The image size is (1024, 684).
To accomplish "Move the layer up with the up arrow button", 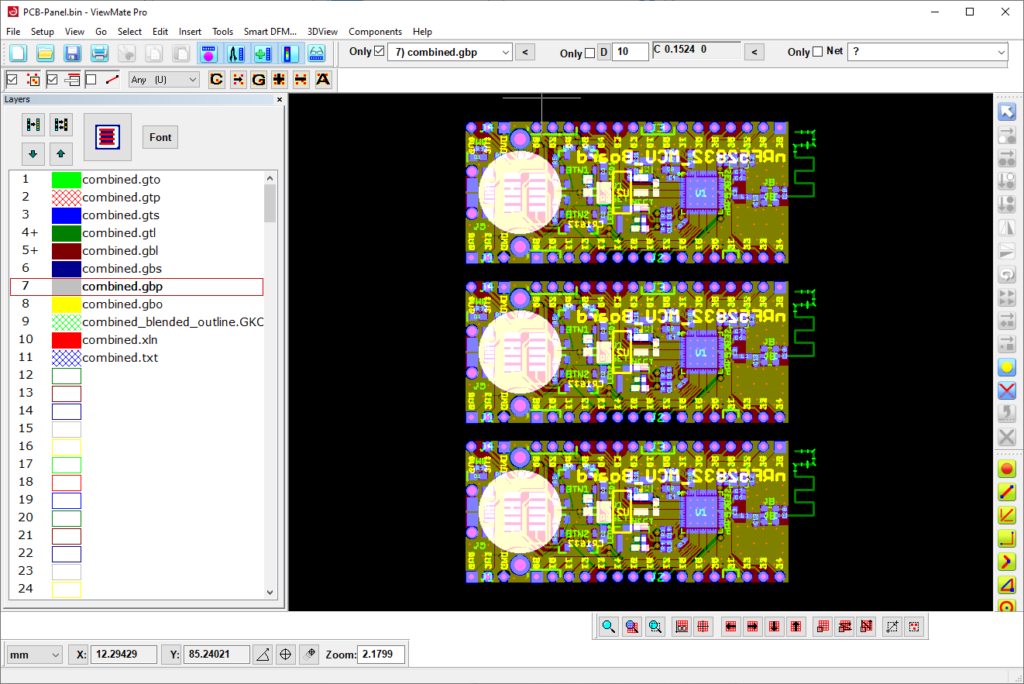I will 61,154.
